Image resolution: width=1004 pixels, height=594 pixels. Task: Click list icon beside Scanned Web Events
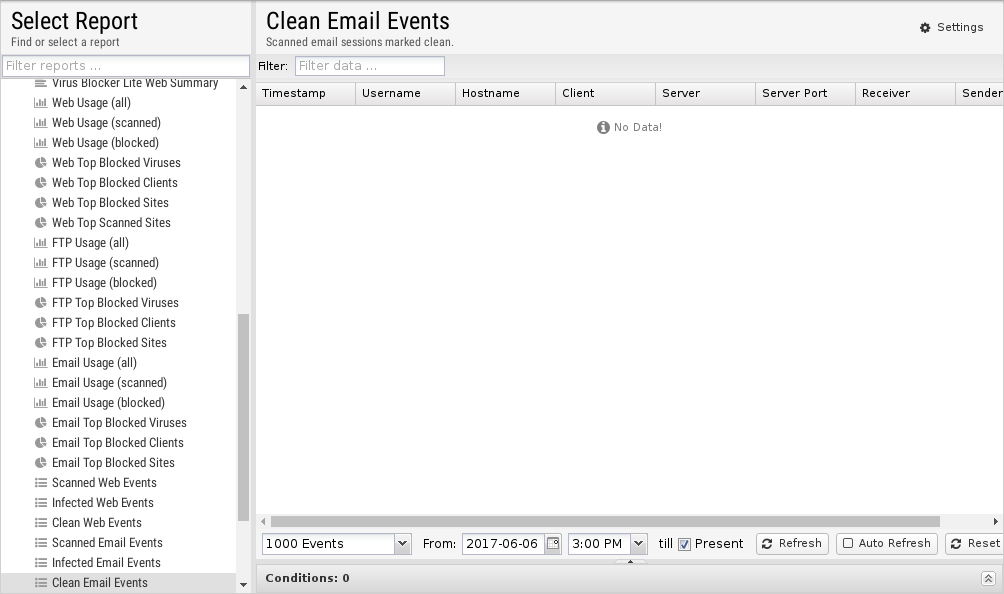click(40, 483)
